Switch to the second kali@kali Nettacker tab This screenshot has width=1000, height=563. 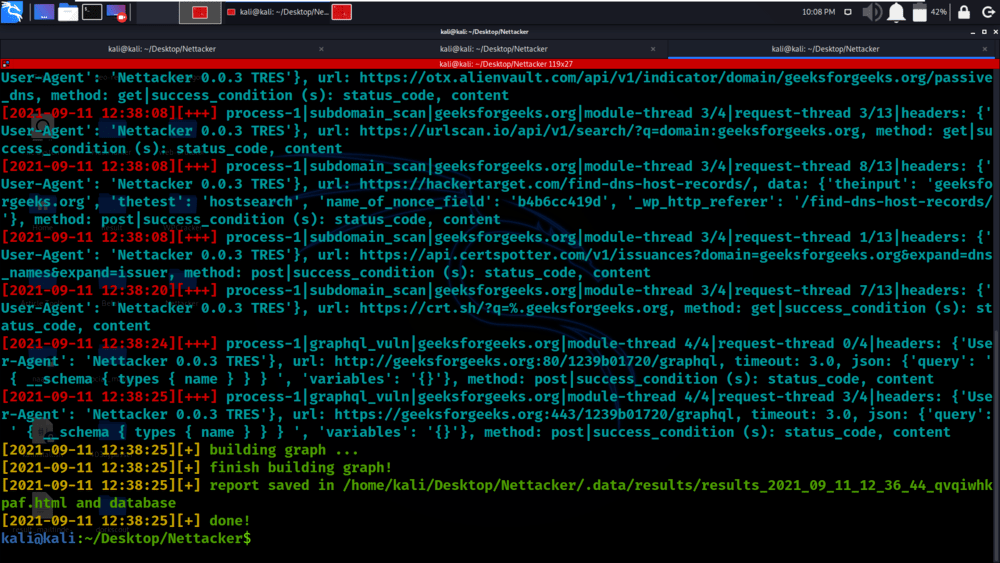pos(494,49)
